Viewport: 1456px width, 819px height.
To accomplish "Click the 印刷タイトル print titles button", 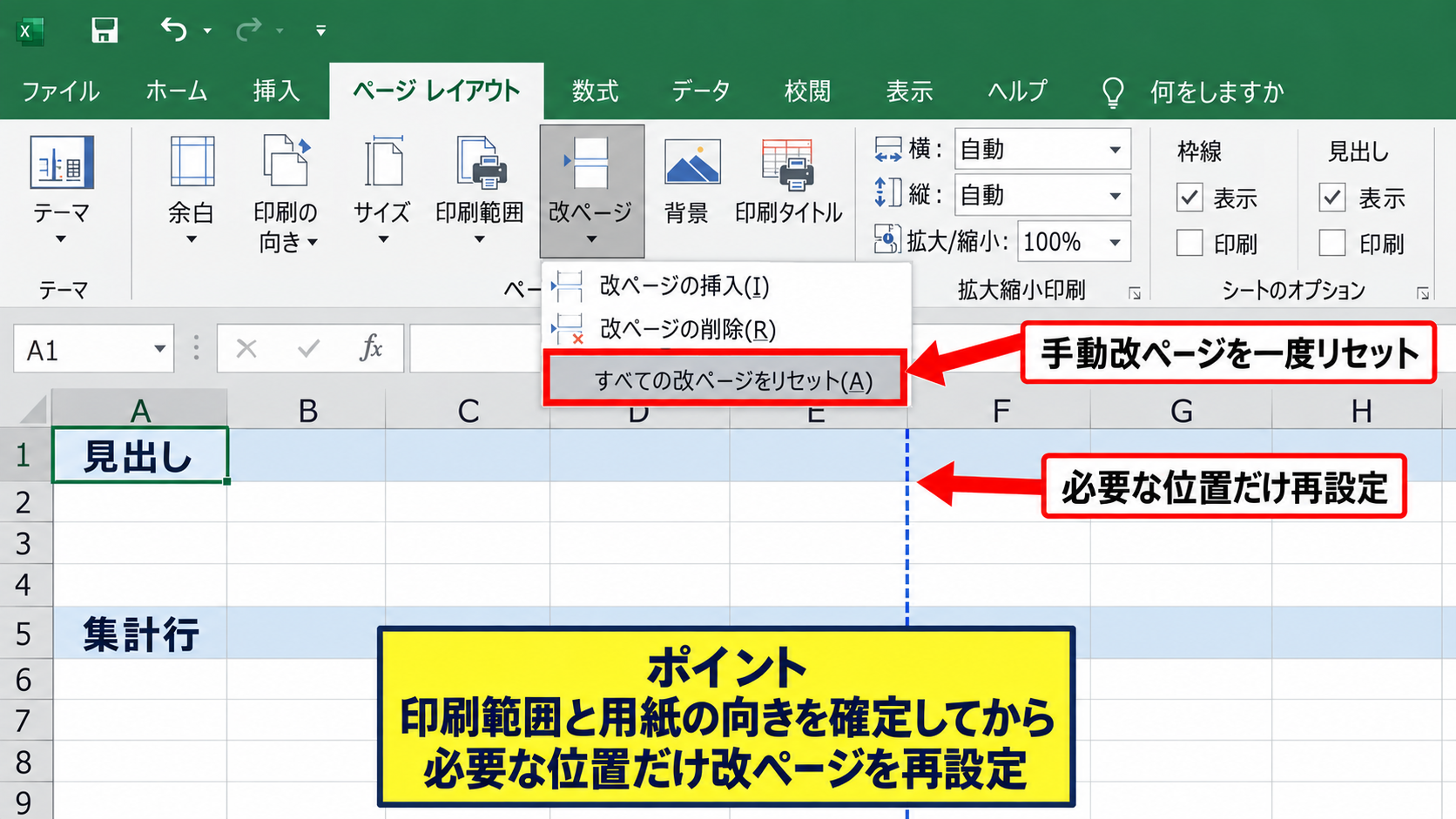I will point(789,183).
